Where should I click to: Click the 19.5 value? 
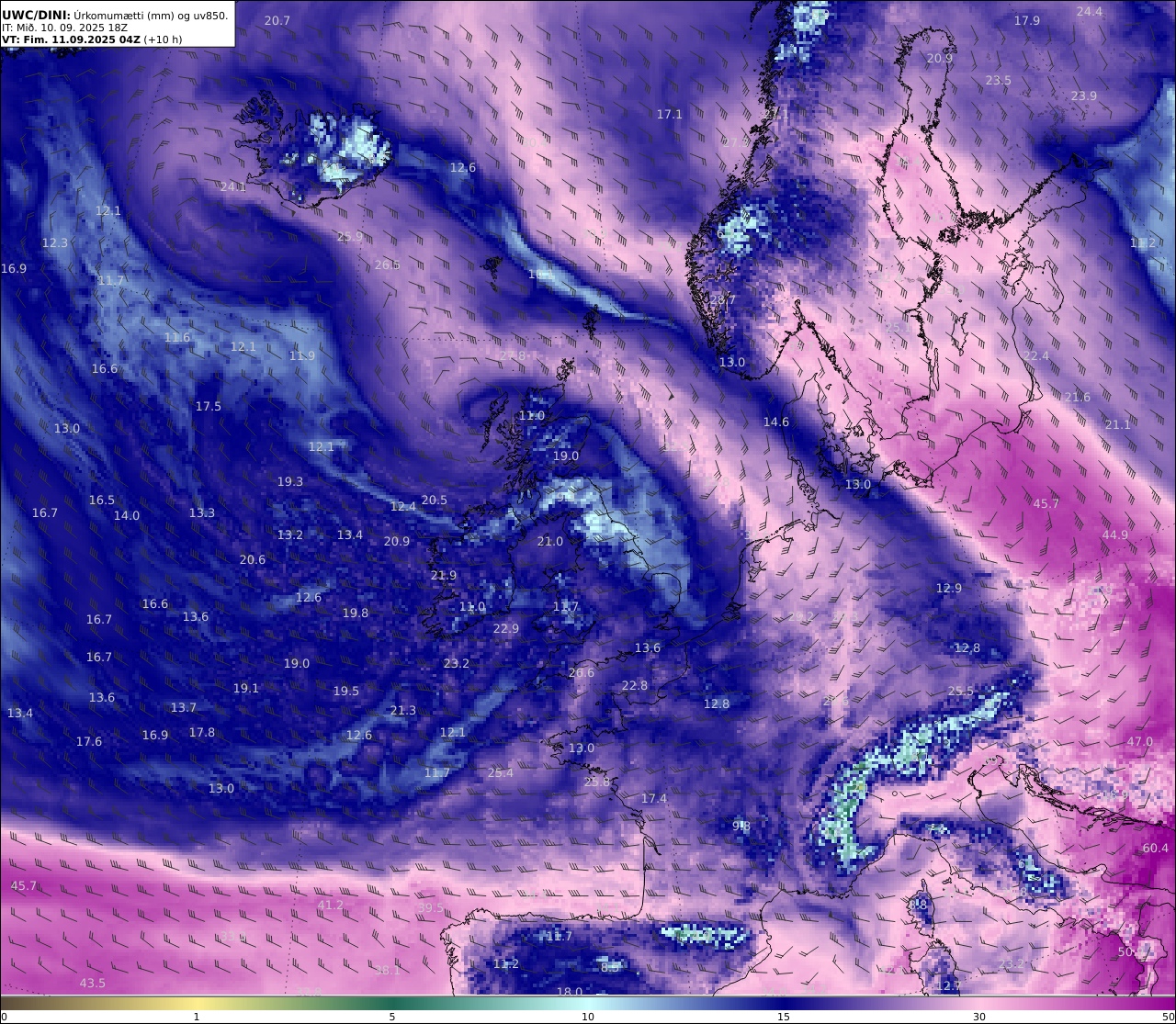coord(345,692)
